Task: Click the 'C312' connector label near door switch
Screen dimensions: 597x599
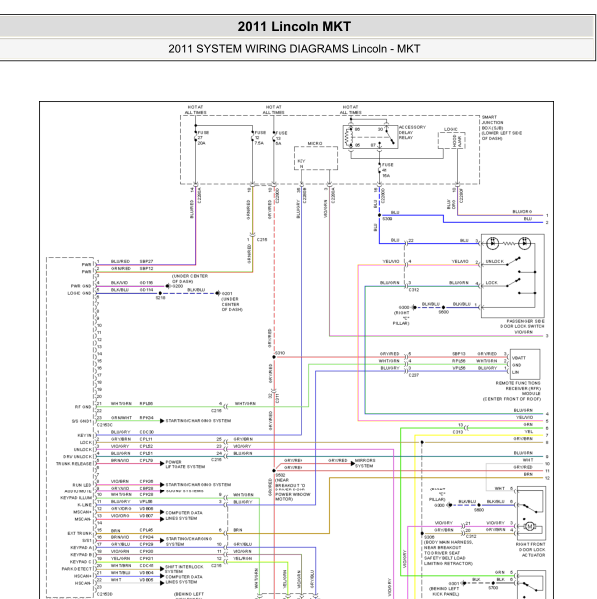Action: click(414, 290)
